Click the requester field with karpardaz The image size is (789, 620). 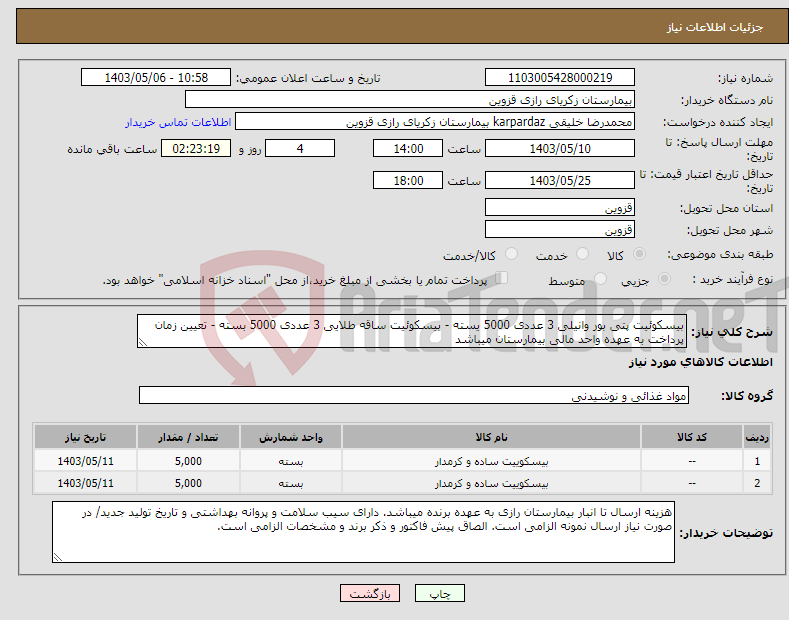pos(435,122)
